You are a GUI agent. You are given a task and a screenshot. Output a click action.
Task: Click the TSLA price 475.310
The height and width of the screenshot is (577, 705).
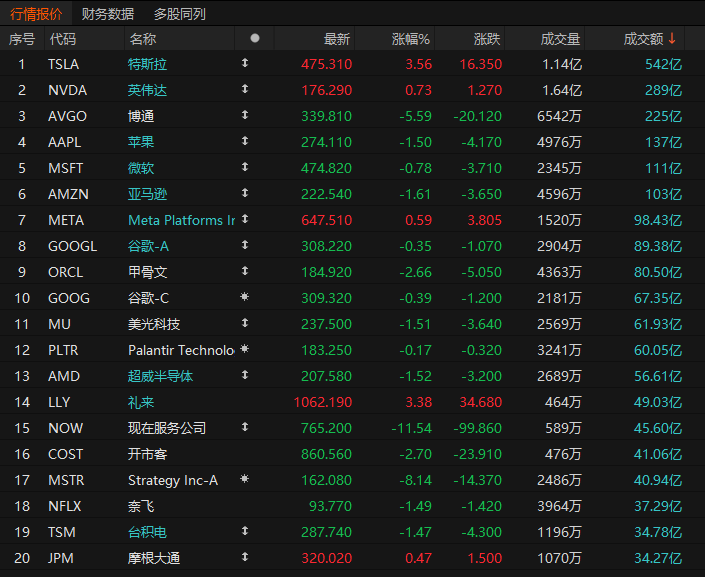click(326, 64)
